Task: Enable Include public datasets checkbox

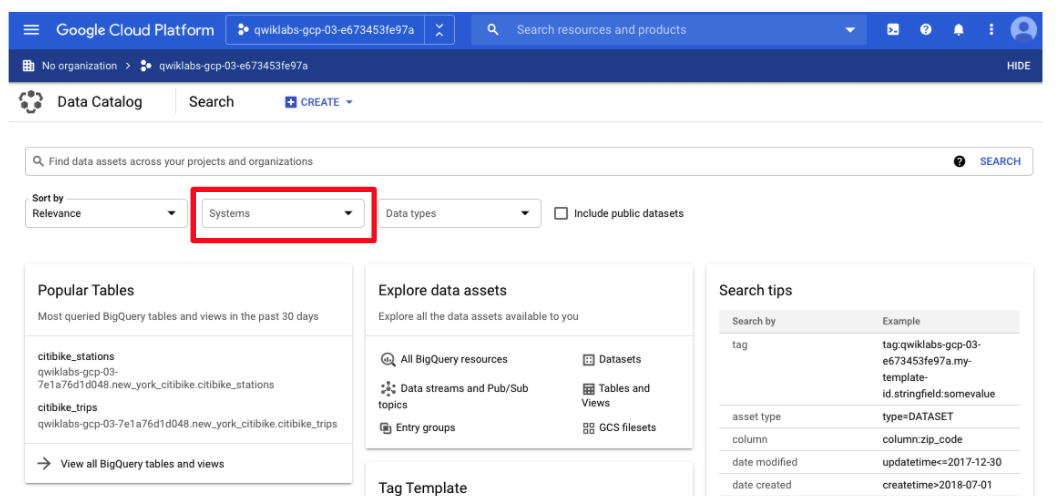Action: click(561, 213)
